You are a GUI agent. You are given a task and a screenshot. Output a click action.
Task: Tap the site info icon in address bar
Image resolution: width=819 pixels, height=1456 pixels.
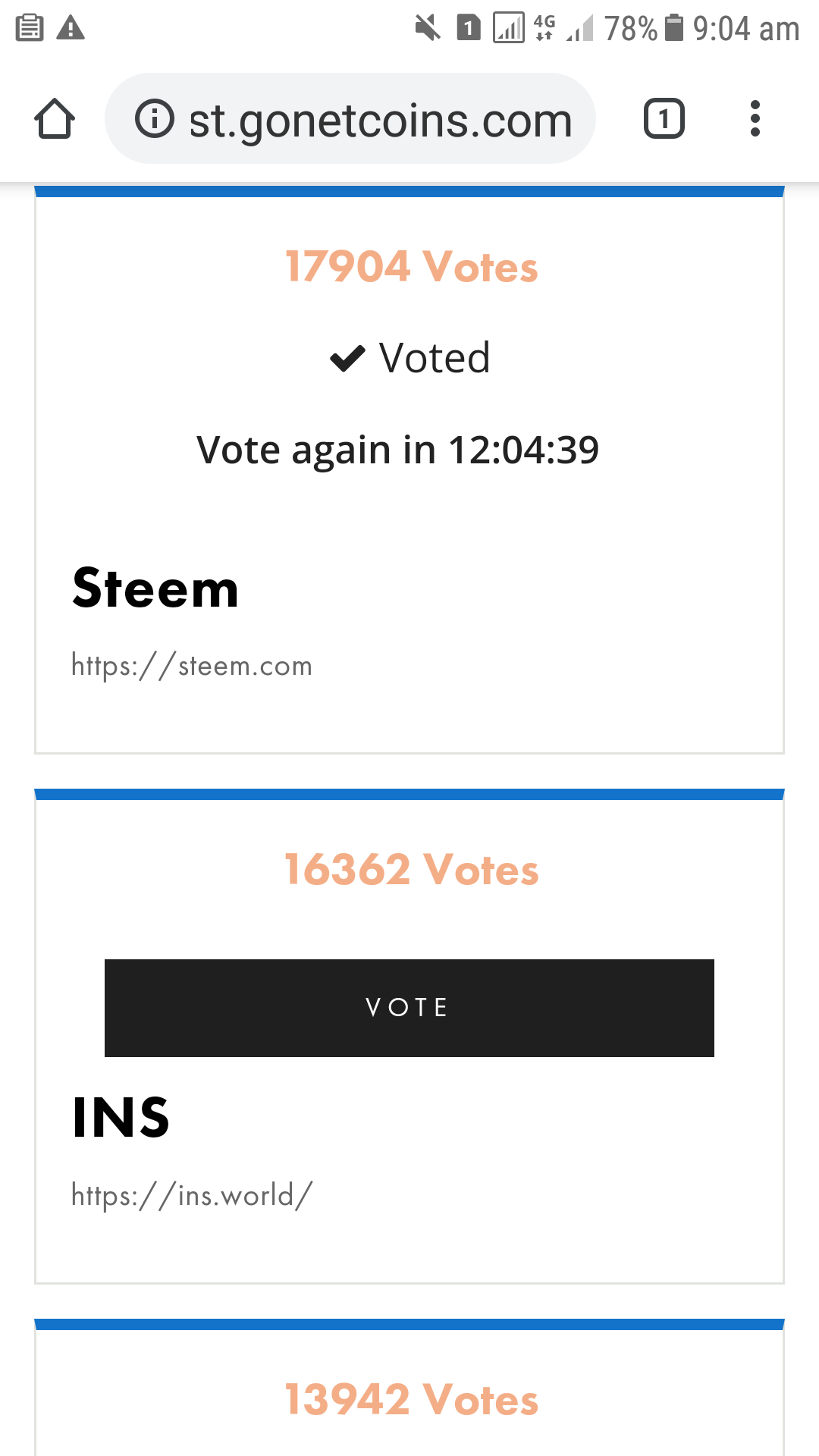pyautogui.click(x=155, y=119)
